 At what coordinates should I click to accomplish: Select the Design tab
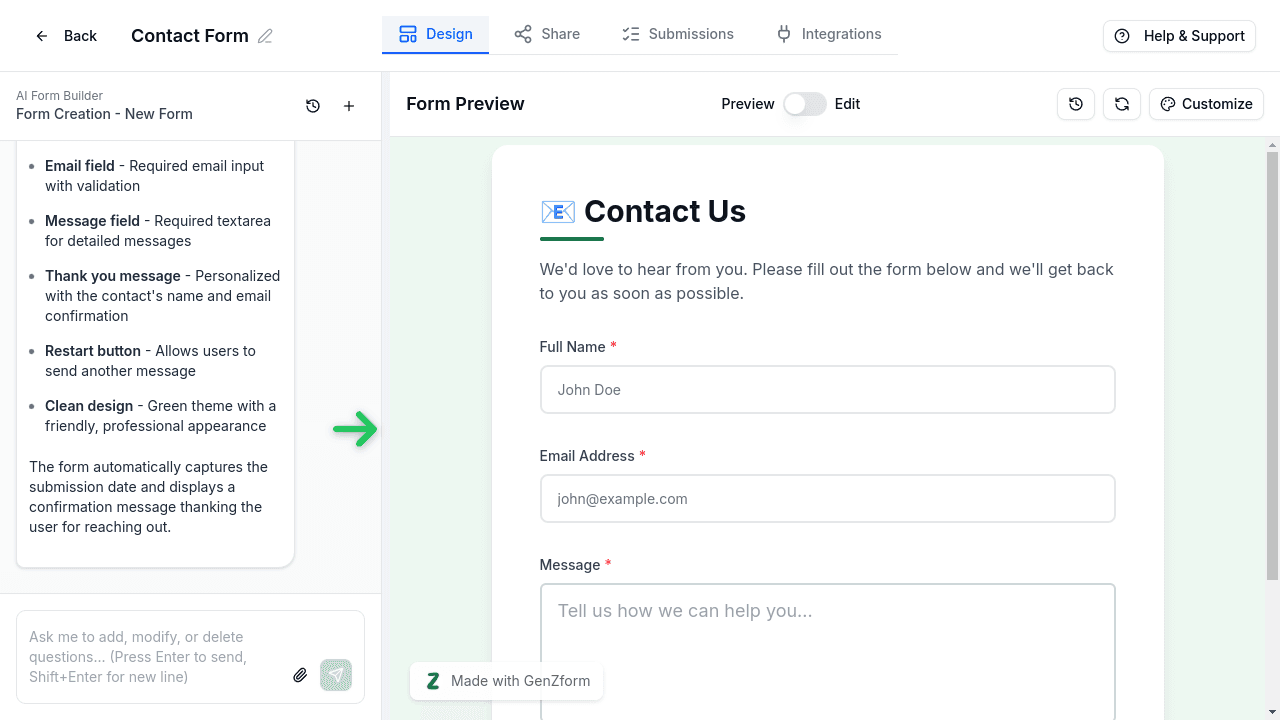click(x=435, y=33)
